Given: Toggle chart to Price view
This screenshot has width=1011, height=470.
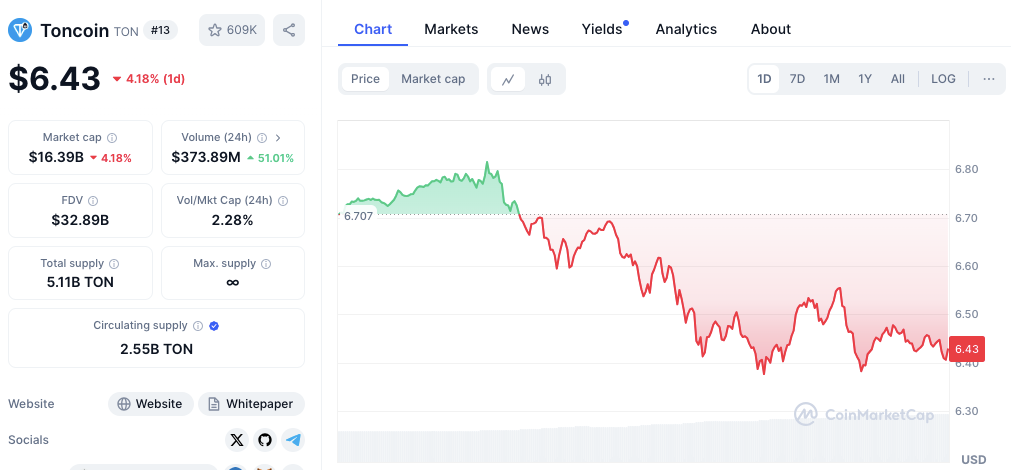Looking at the screenshot, I should 365,79.
